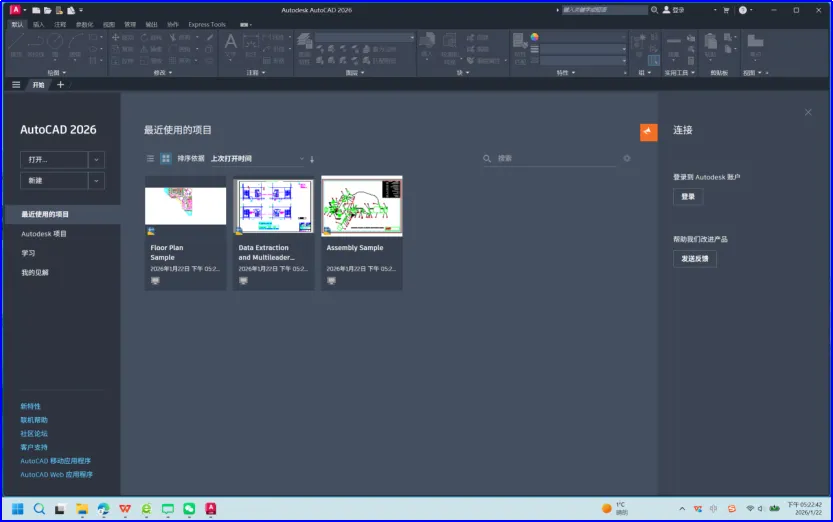
Task: Open the AutoCAD application menu logo
Action: coord(15,10)
